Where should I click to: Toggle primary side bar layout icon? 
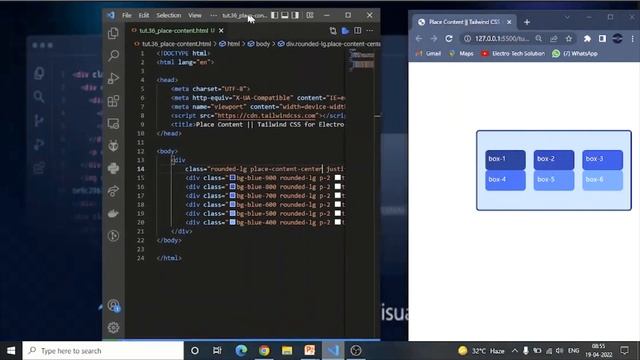click(275, 15)
